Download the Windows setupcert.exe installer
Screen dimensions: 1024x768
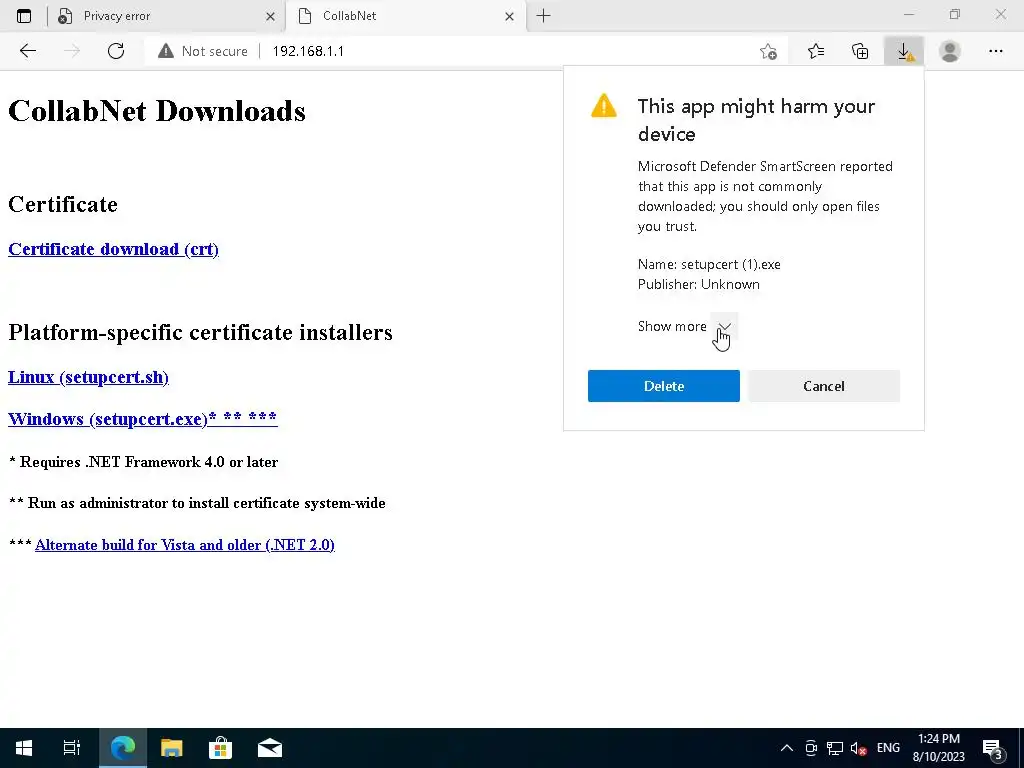(x=142, y=419)
